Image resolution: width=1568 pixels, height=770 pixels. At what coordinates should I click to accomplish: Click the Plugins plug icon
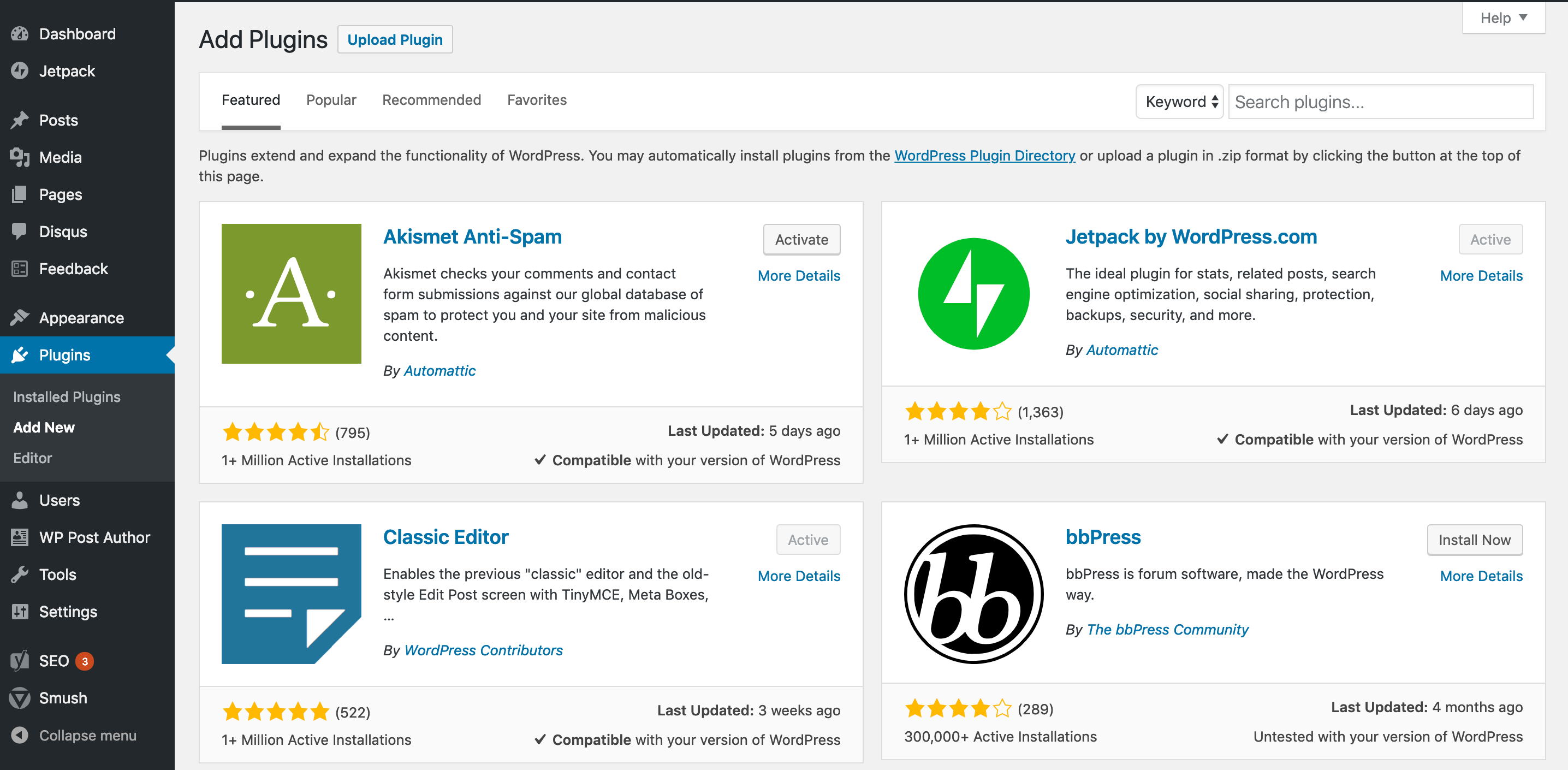[x=20, y=355]
